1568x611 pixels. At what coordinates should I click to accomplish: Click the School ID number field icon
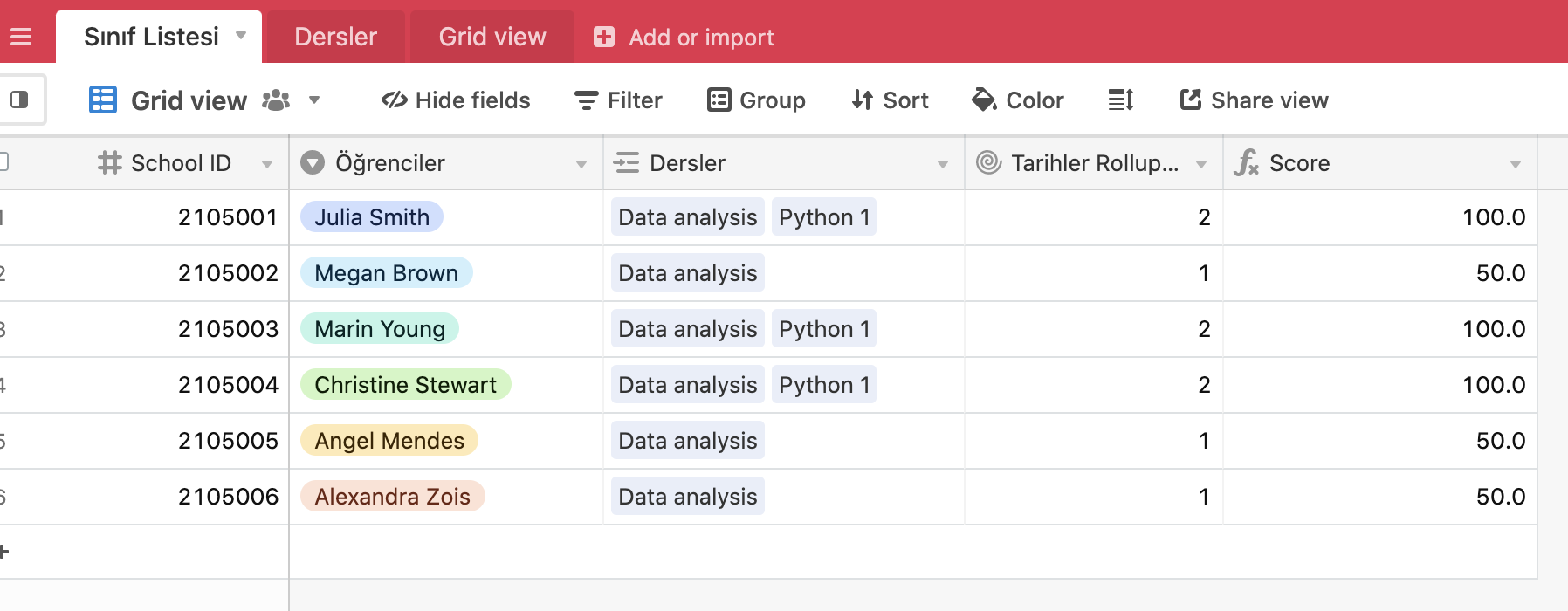pyautogui.click(x=109, y=162)
